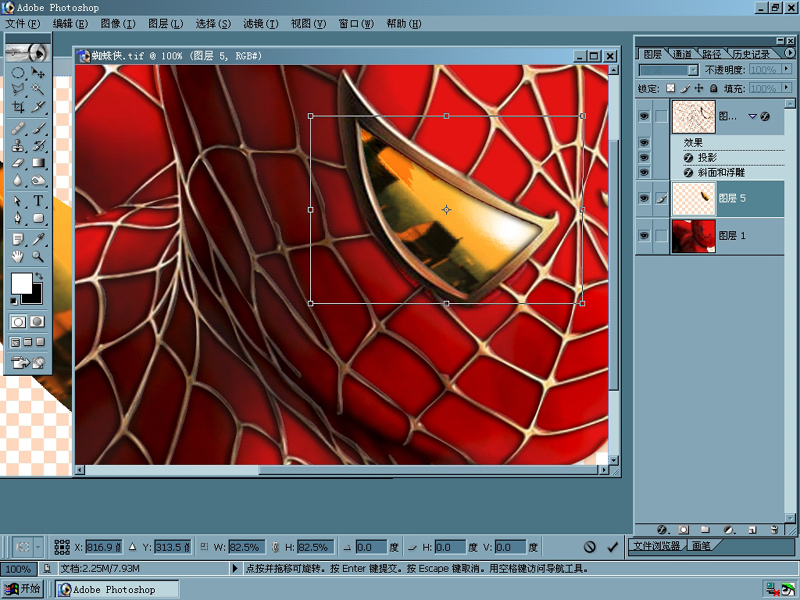This screenshot has height=600, width=800.
Task: Click the 开始 Start button
Action: tap(22, 589)
